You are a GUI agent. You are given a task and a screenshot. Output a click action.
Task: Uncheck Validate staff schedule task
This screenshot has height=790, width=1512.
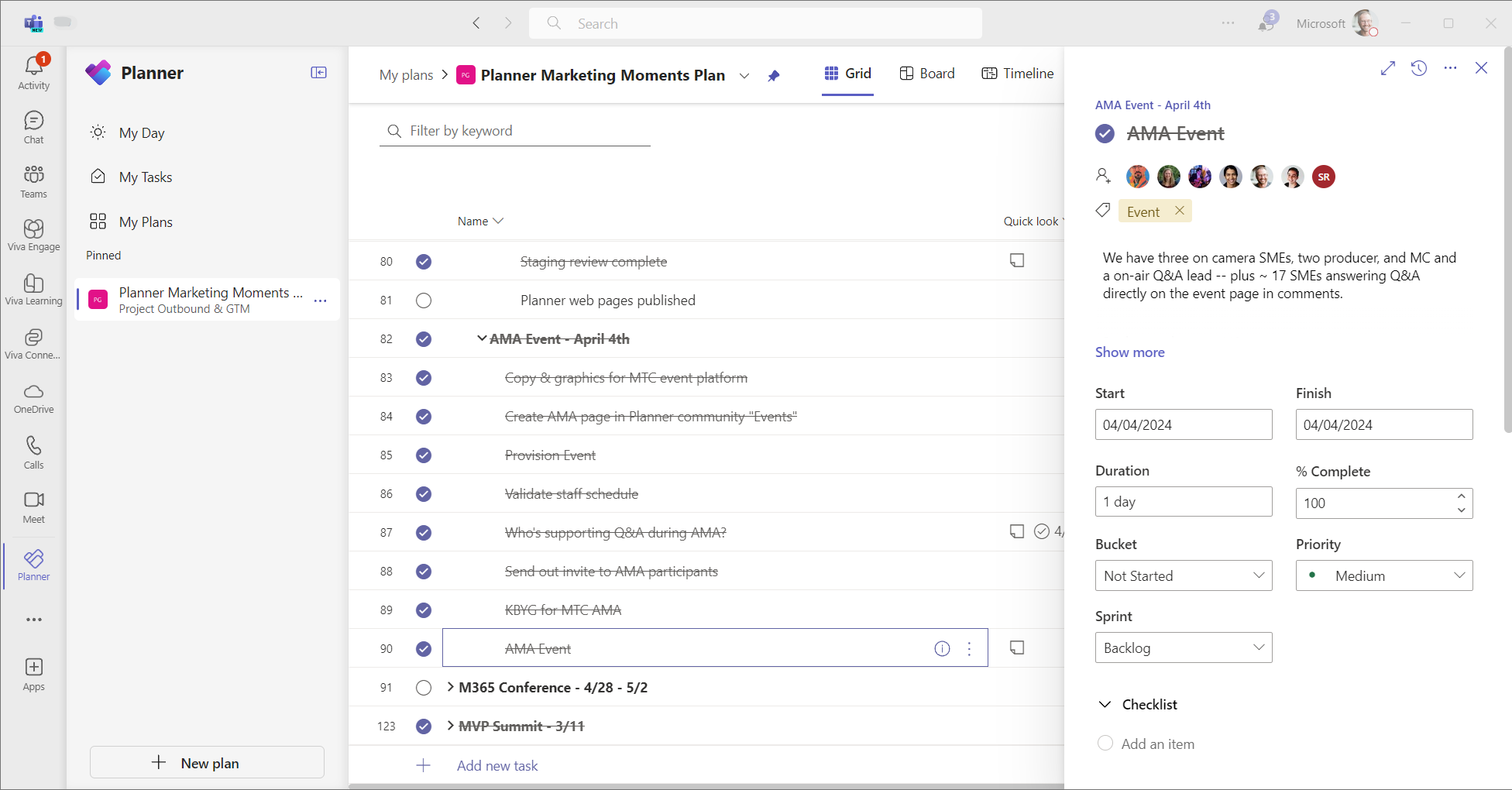click(x=424, y=494)
